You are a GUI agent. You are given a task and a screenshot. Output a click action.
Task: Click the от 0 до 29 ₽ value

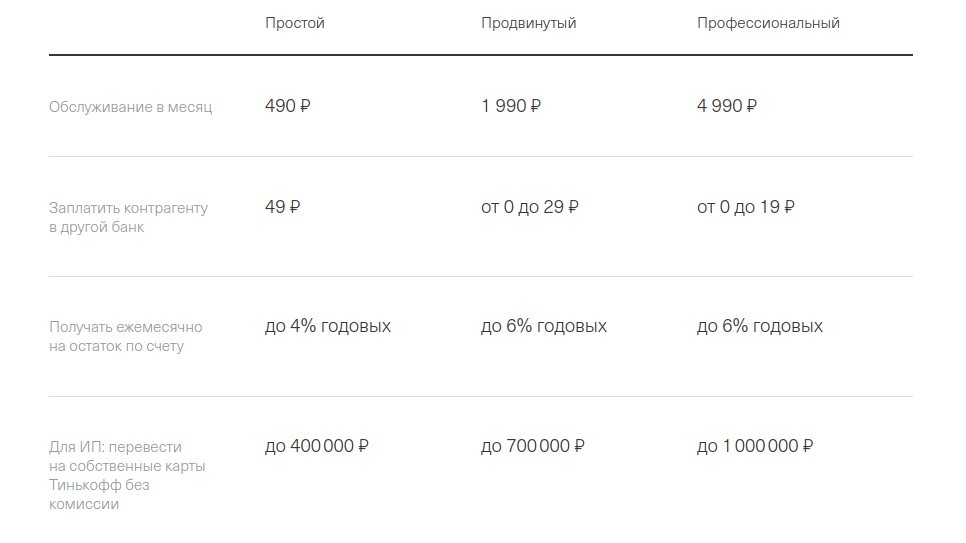click(x=530, y=207)
